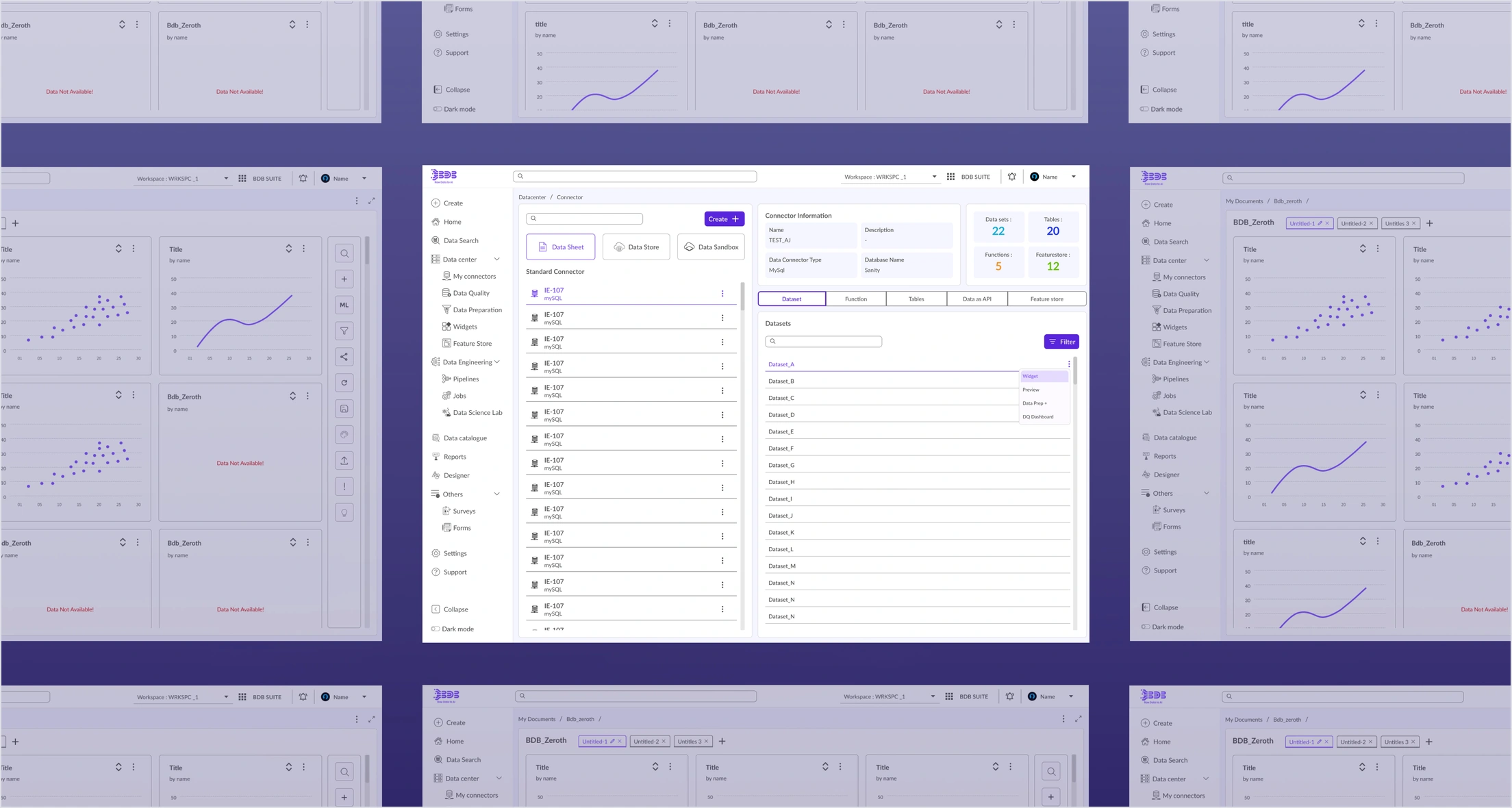Click the ML button in the left dashboard toolbar
Image resolution: width=1512 pixels, height=808 pixels.
click(344, 305)
